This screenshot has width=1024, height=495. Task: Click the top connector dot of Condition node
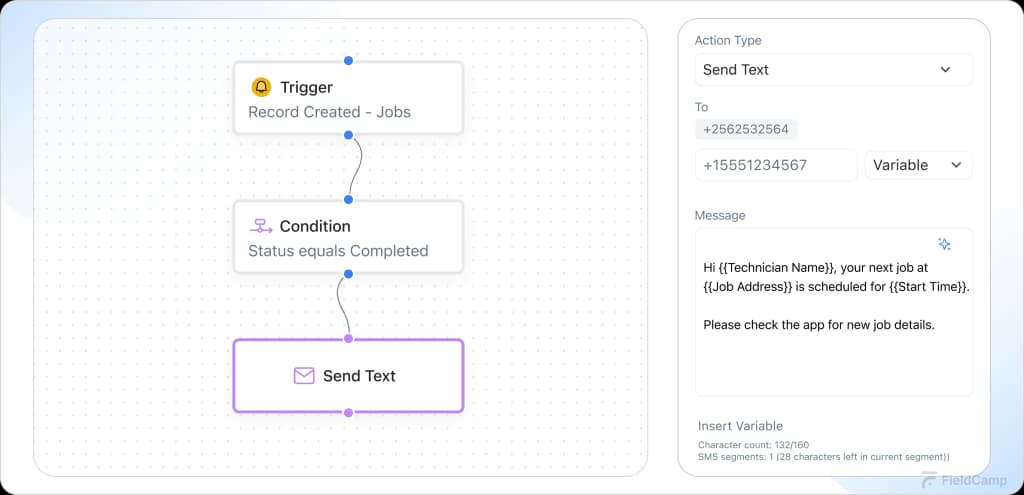[x=348, y=200]
